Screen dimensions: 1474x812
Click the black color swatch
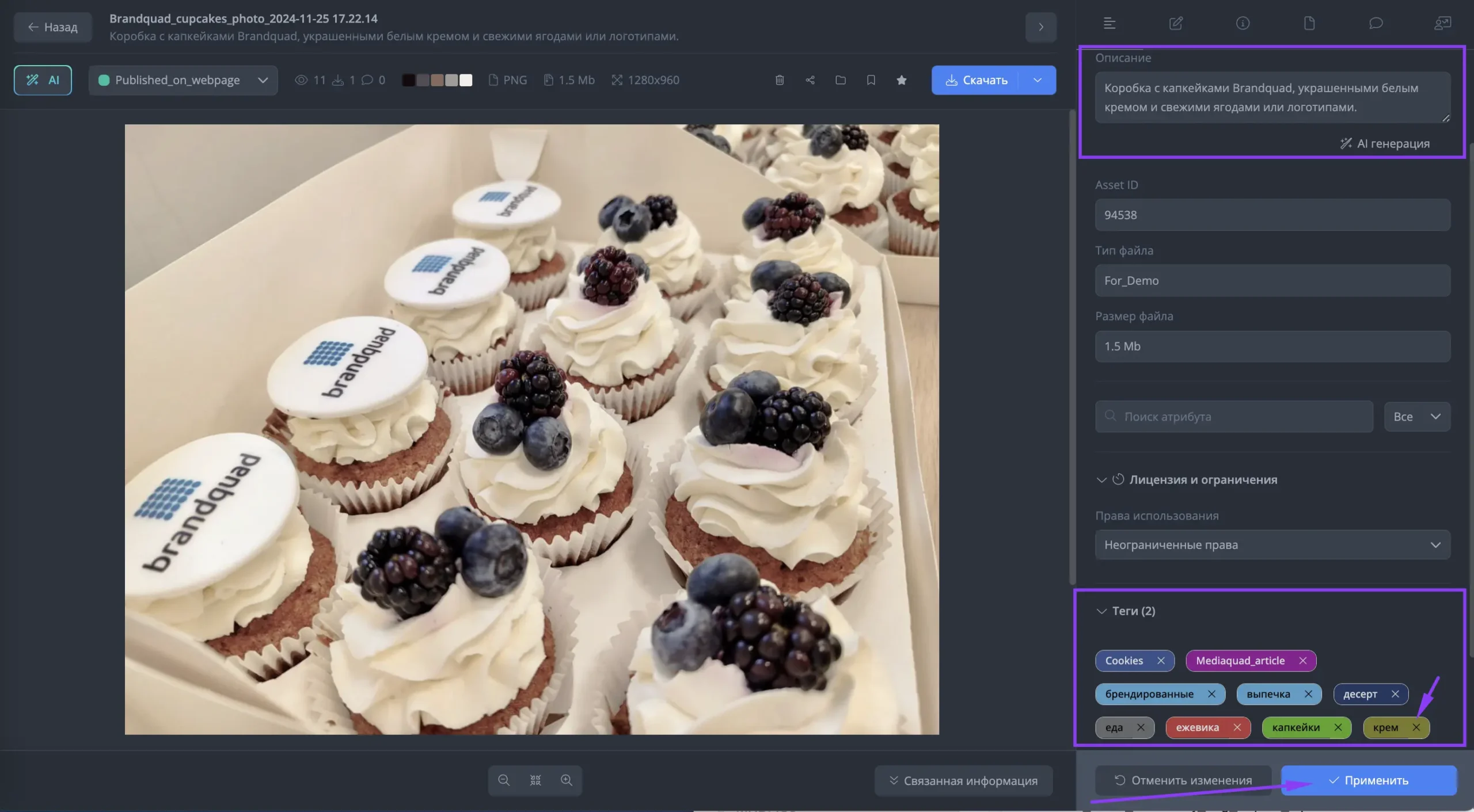408,80
